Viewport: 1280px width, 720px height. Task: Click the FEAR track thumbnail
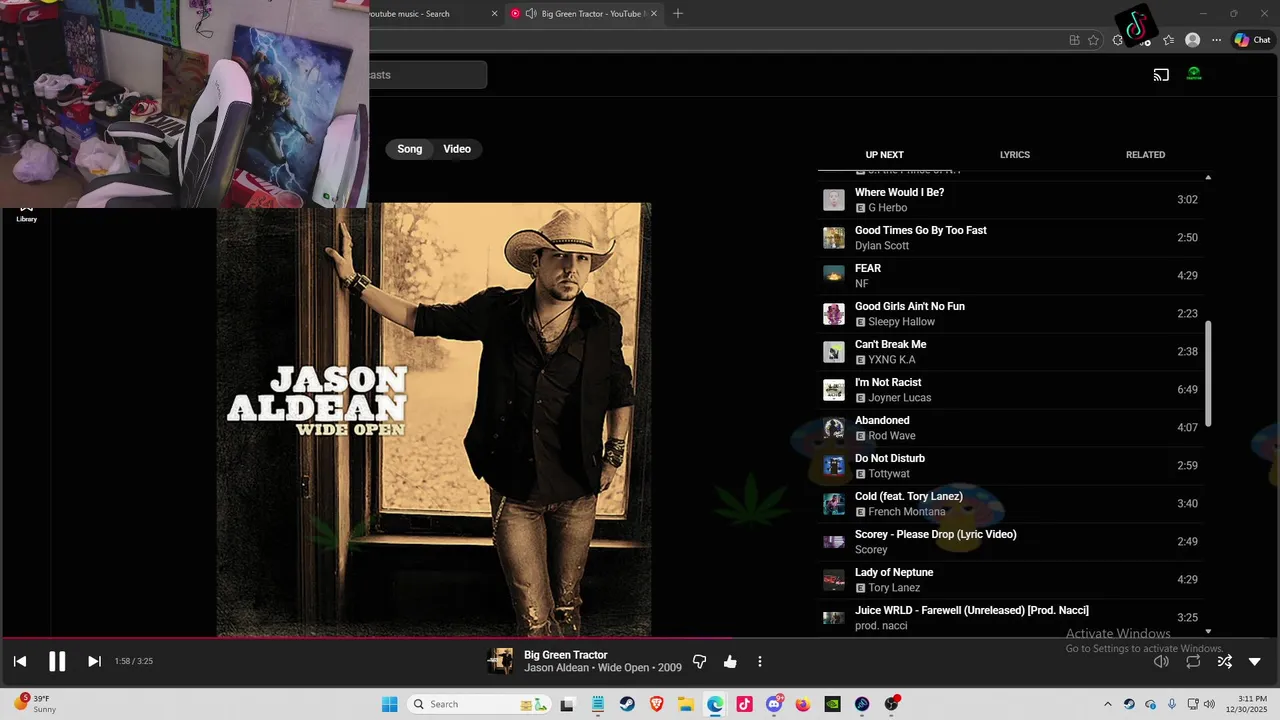[x=834, y=276]
